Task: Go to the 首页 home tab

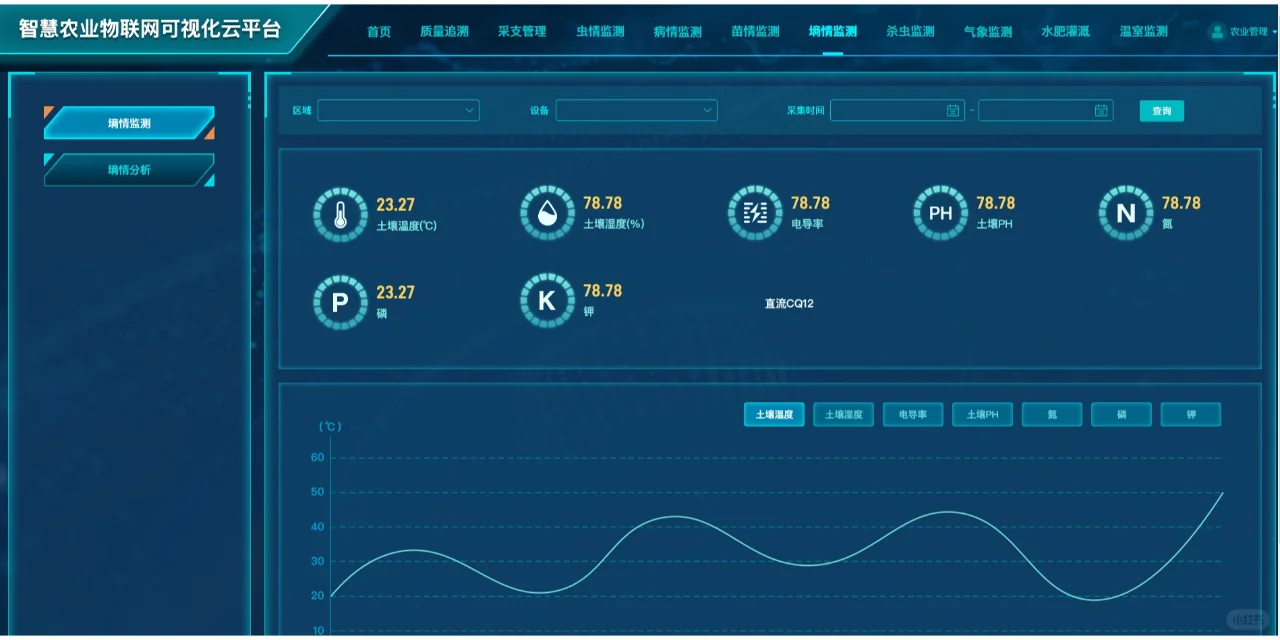Action: 379,31
